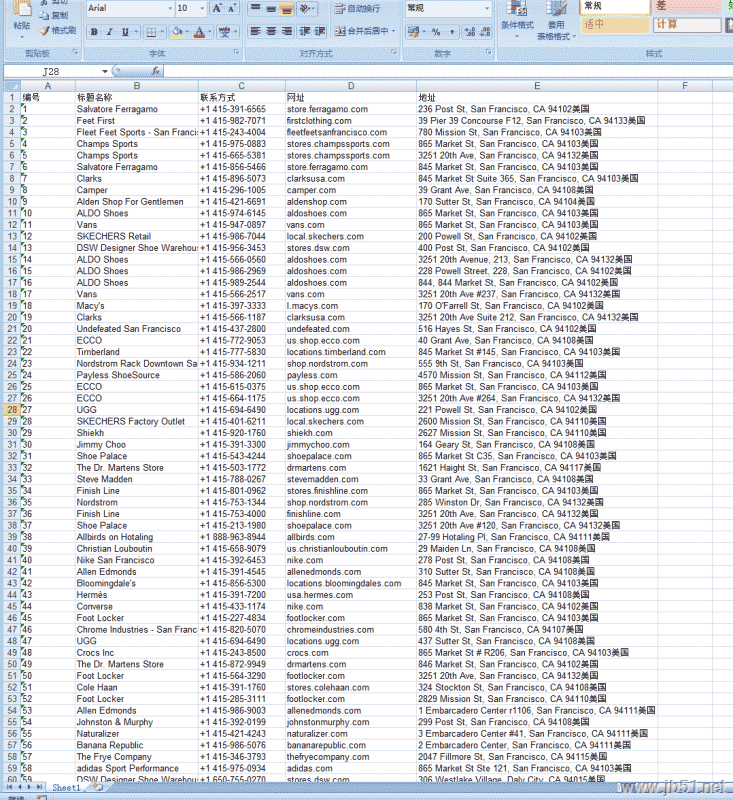The height and width of the screenshot is (800, 733).
Task: Apply font color red A
Action: tap(199, 32)
